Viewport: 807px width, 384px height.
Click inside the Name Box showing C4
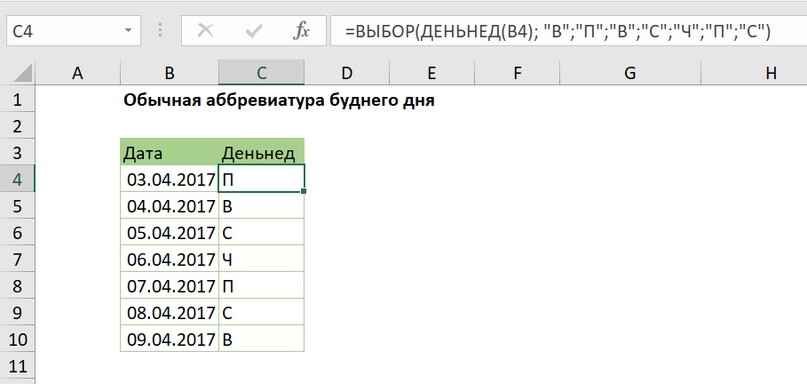(64, 31)
